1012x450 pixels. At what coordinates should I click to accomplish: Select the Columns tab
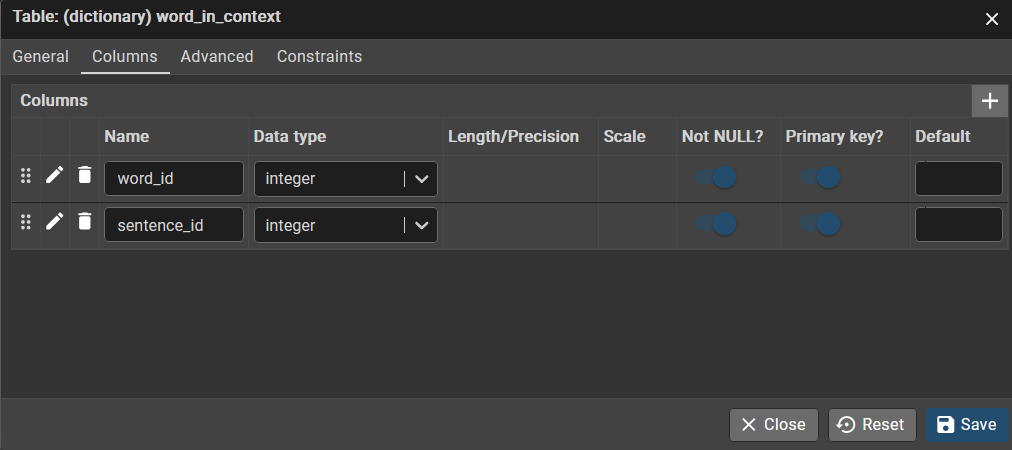[125, 57]
